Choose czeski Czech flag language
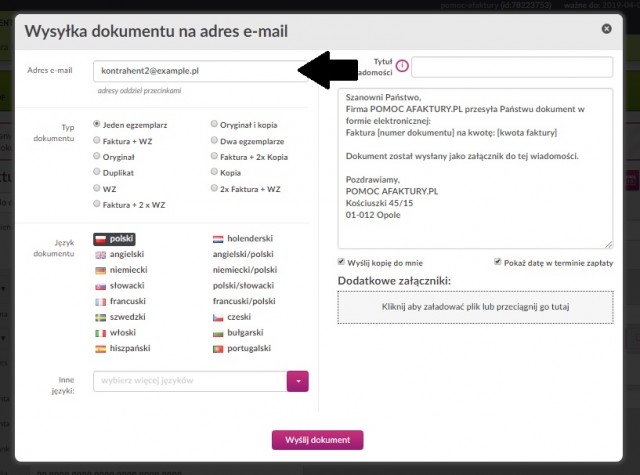640x475 pixels. (x=232, y=317)
